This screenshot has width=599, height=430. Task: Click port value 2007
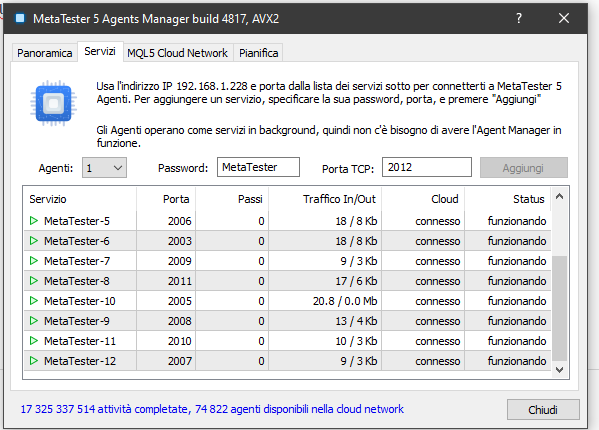click(x=180, y=361)
